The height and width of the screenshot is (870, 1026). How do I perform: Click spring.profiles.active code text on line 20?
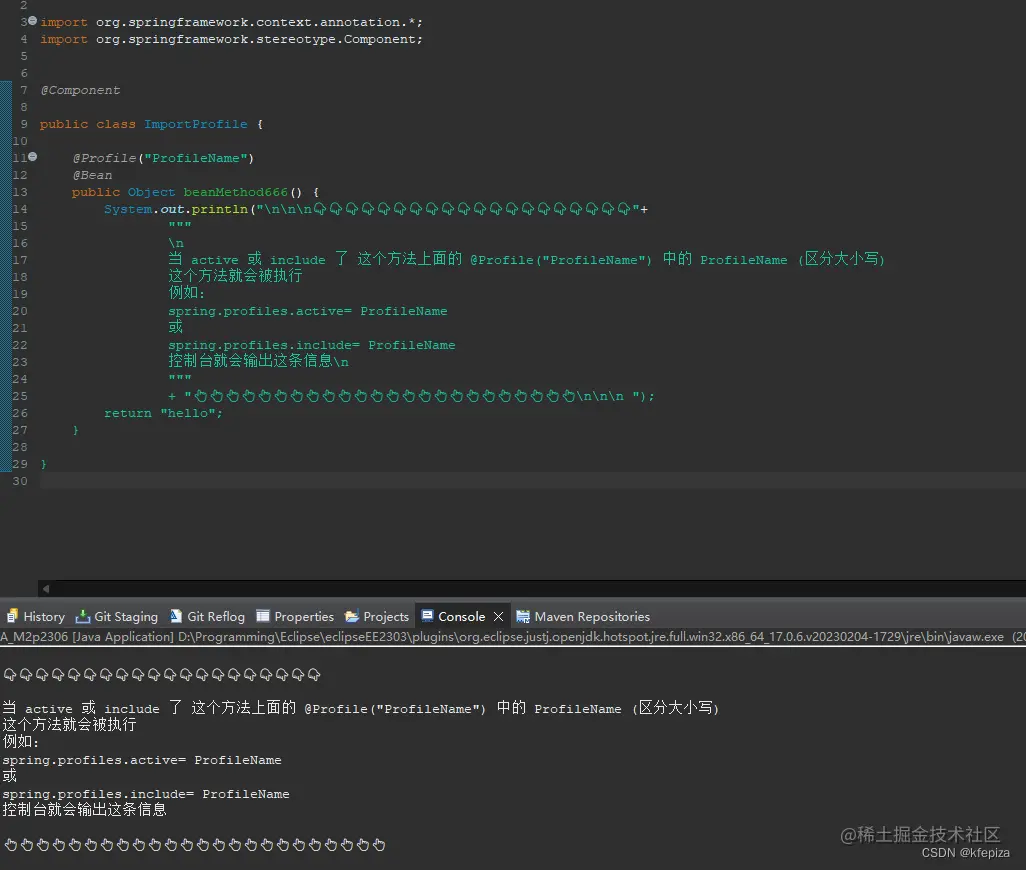coord(308,311)
